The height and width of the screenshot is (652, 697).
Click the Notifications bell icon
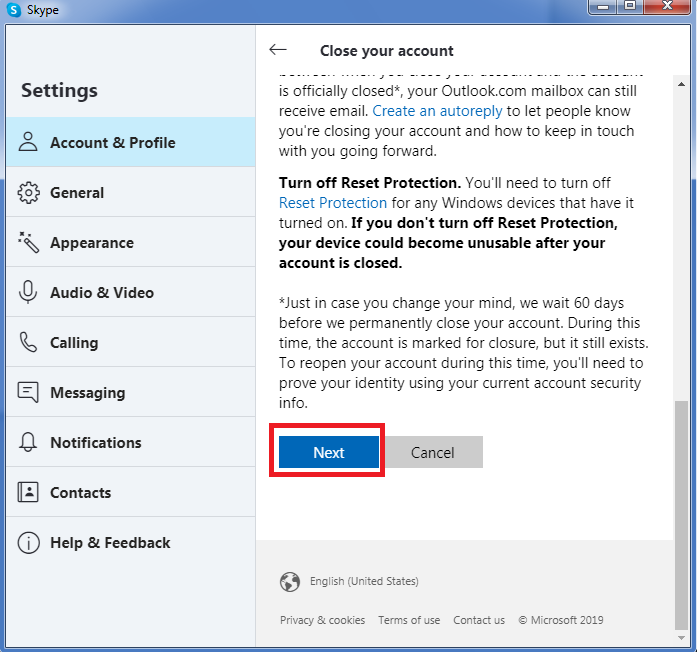pyautogui.click(x=28, y=442)
